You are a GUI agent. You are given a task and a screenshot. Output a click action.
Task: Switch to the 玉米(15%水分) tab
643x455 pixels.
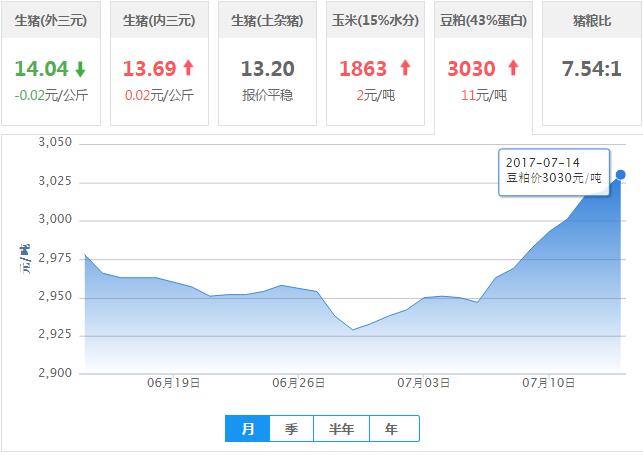pos(375,63)
